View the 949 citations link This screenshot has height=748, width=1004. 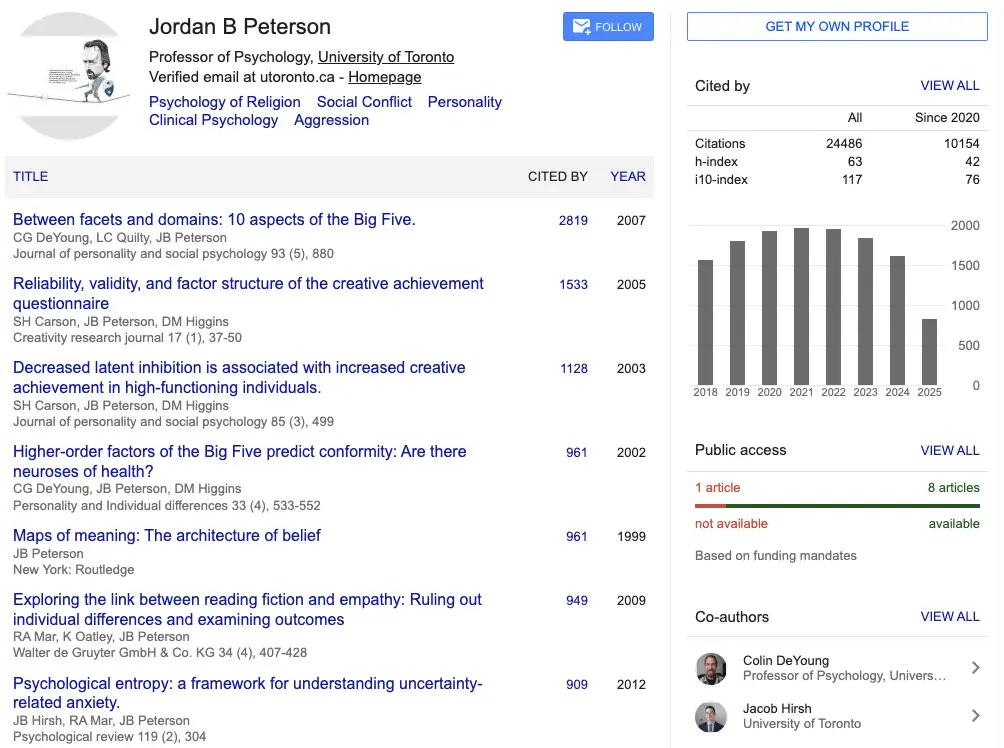pyautogui.click(x=576, y=600)
